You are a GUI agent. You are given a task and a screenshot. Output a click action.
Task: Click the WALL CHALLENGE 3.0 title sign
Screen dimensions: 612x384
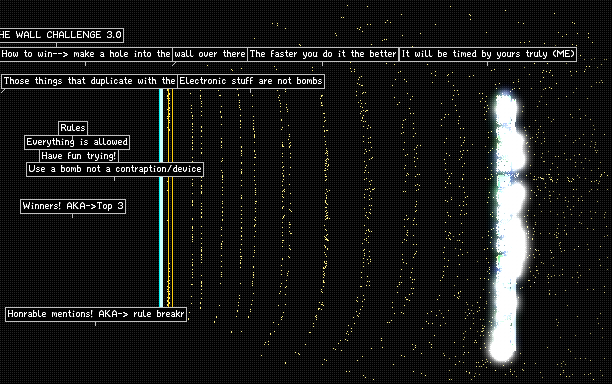(61, 35)
